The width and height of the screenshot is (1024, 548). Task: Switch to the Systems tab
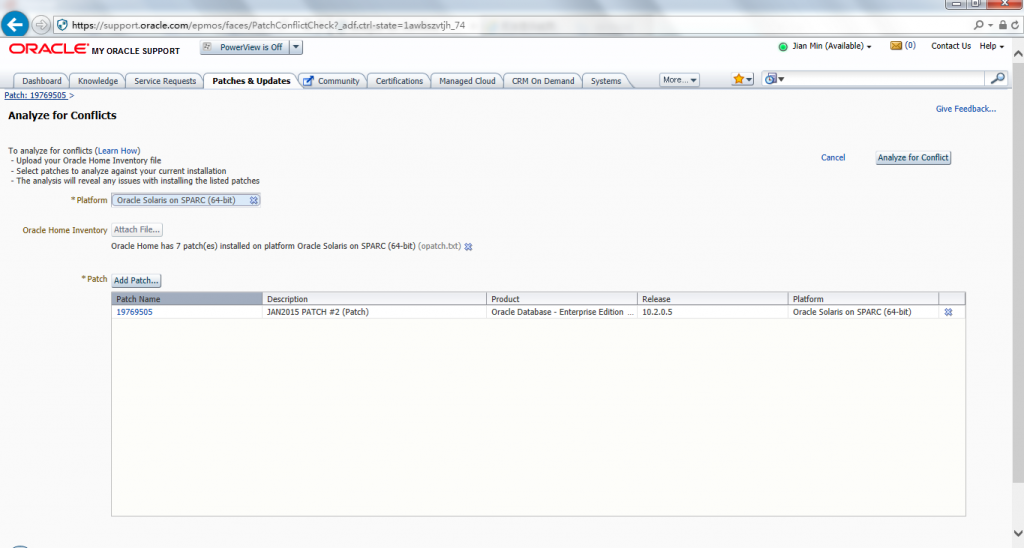coord(606,81)
